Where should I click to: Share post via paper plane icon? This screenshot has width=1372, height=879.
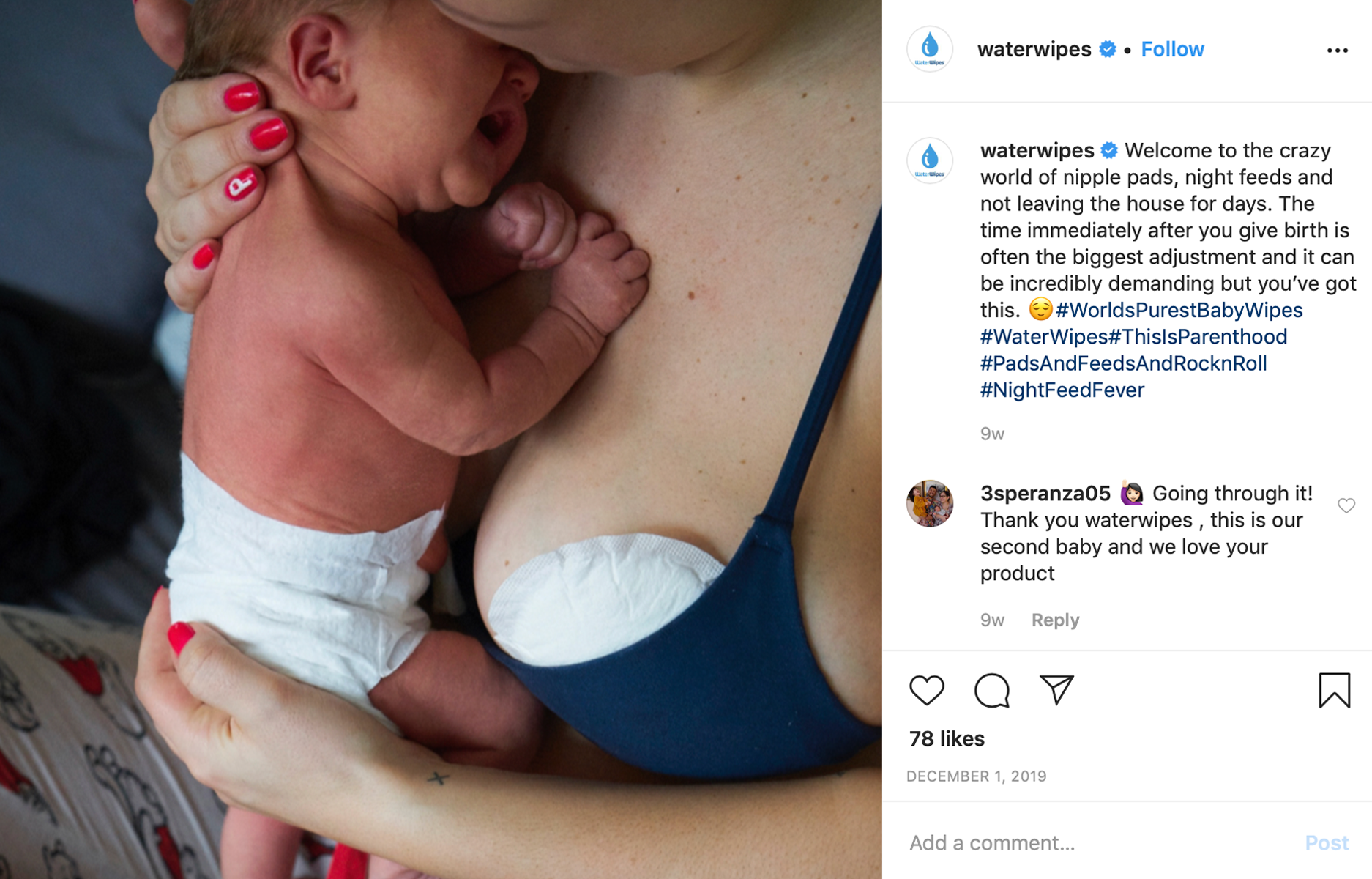coord(1056,690)
